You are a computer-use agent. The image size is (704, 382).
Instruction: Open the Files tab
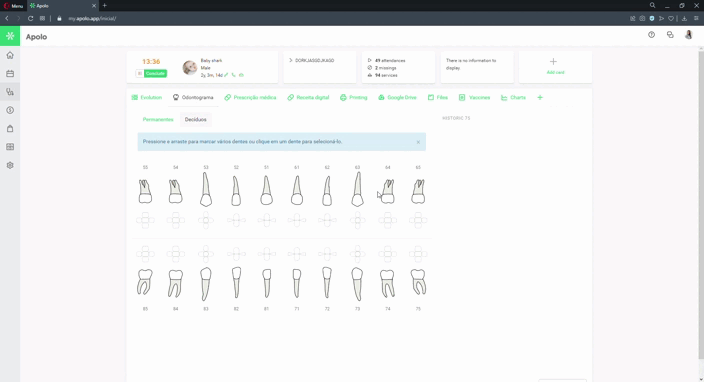click(438, 97)
